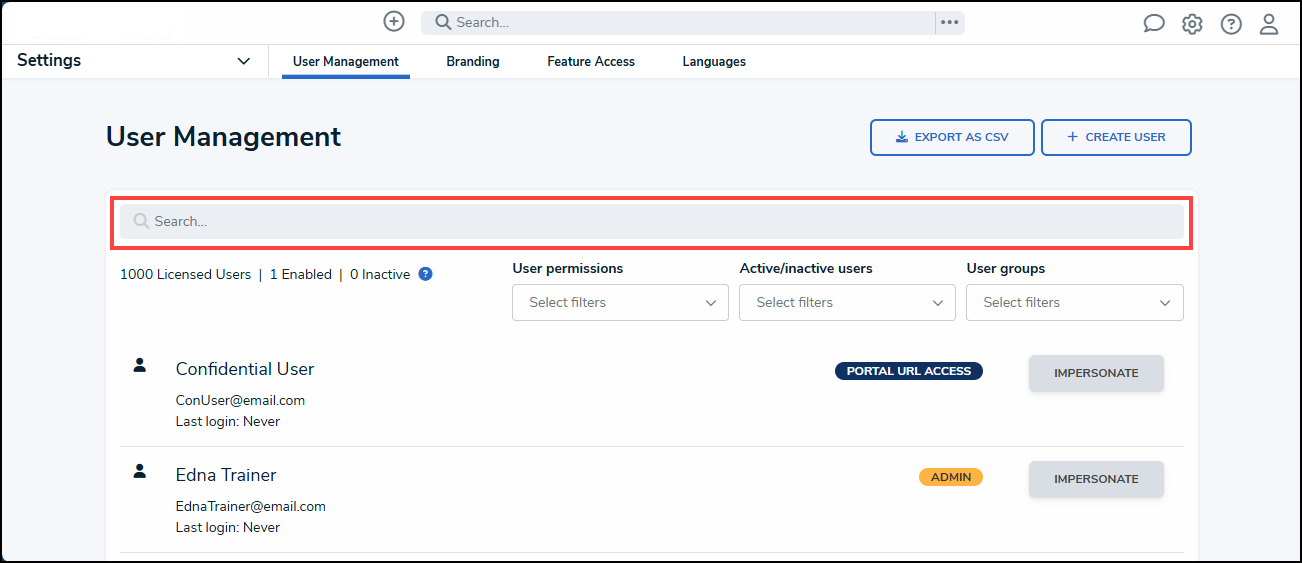Open the Active/inactive users filter dropdown
Viewport: 1302px width, 563px height.
(x=847, y=302)
